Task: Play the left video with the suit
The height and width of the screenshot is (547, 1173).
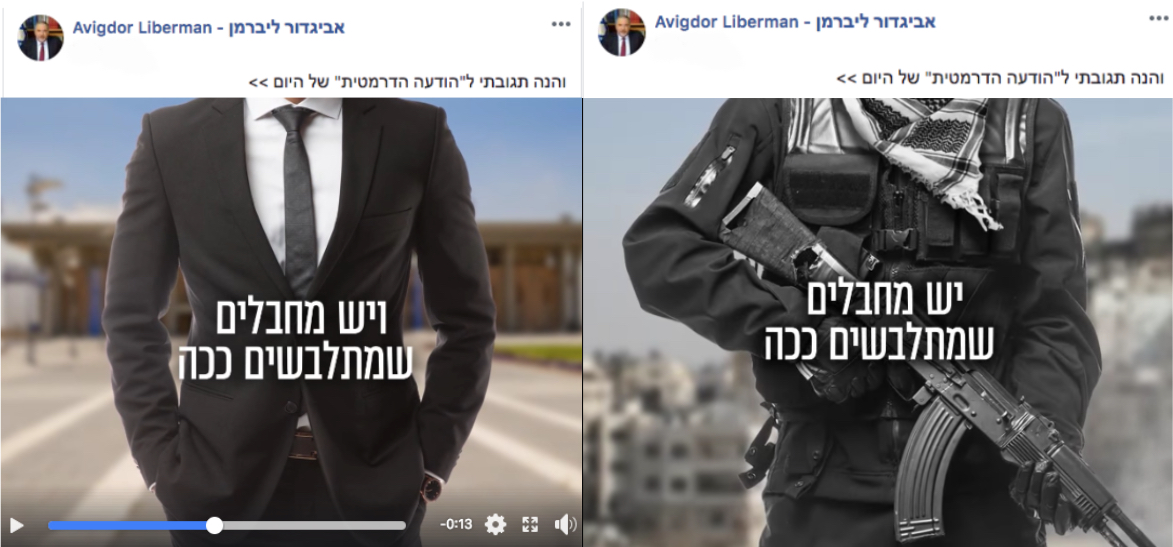Action: pos(16,525)
